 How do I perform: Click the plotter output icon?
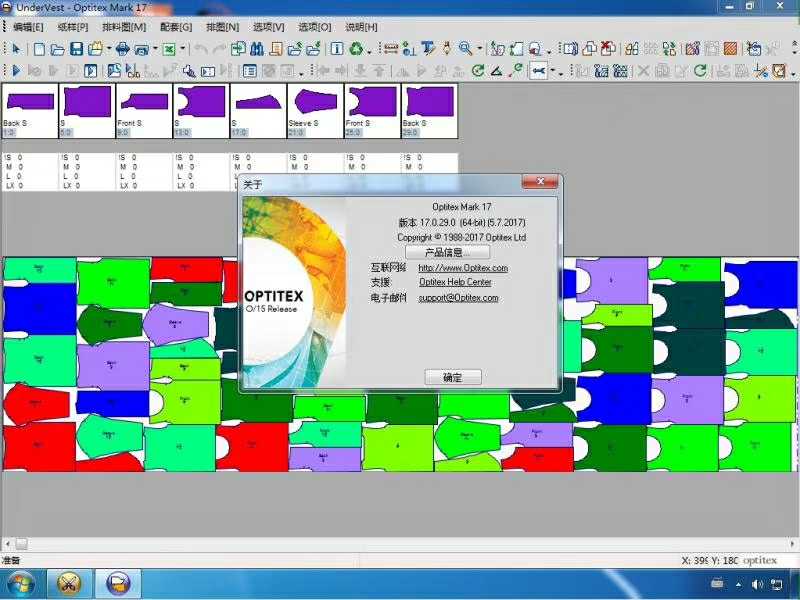(x=142, y=49)
